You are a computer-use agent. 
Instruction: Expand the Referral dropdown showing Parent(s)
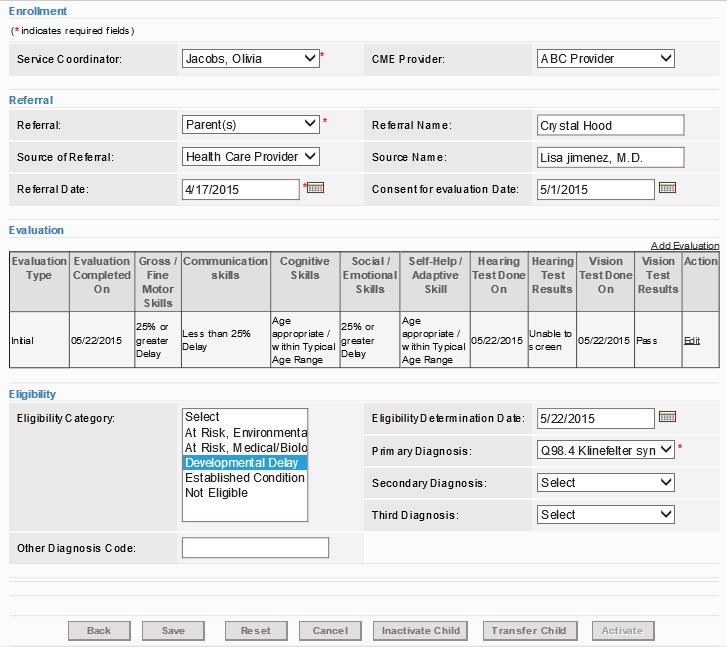tap(250, 124)
